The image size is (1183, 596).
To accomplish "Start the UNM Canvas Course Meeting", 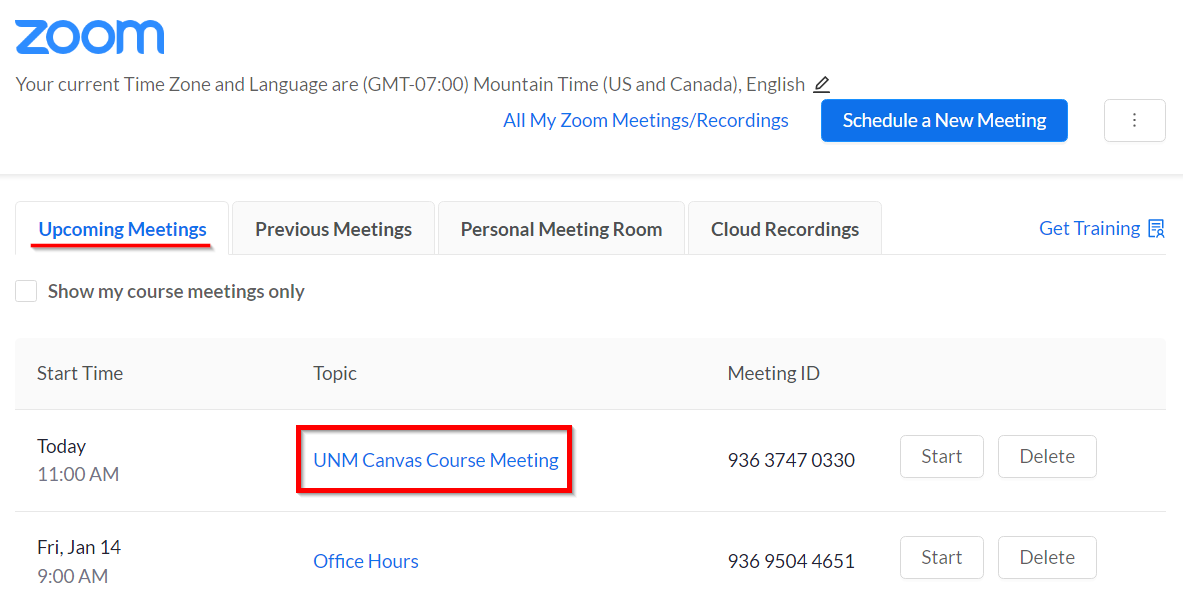I will point(941,457).
